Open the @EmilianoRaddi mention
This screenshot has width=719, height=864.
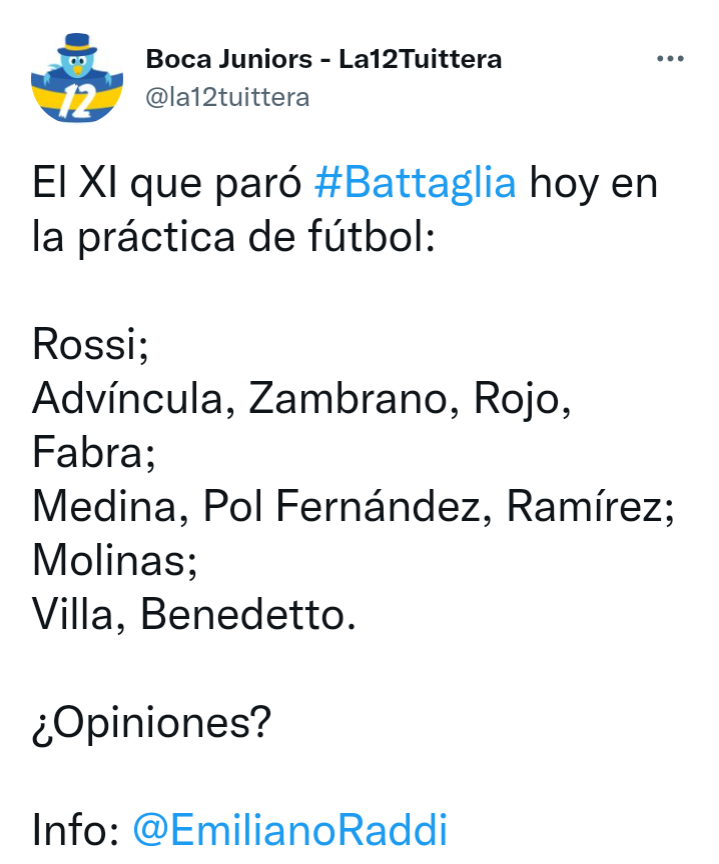pos(290,830)
